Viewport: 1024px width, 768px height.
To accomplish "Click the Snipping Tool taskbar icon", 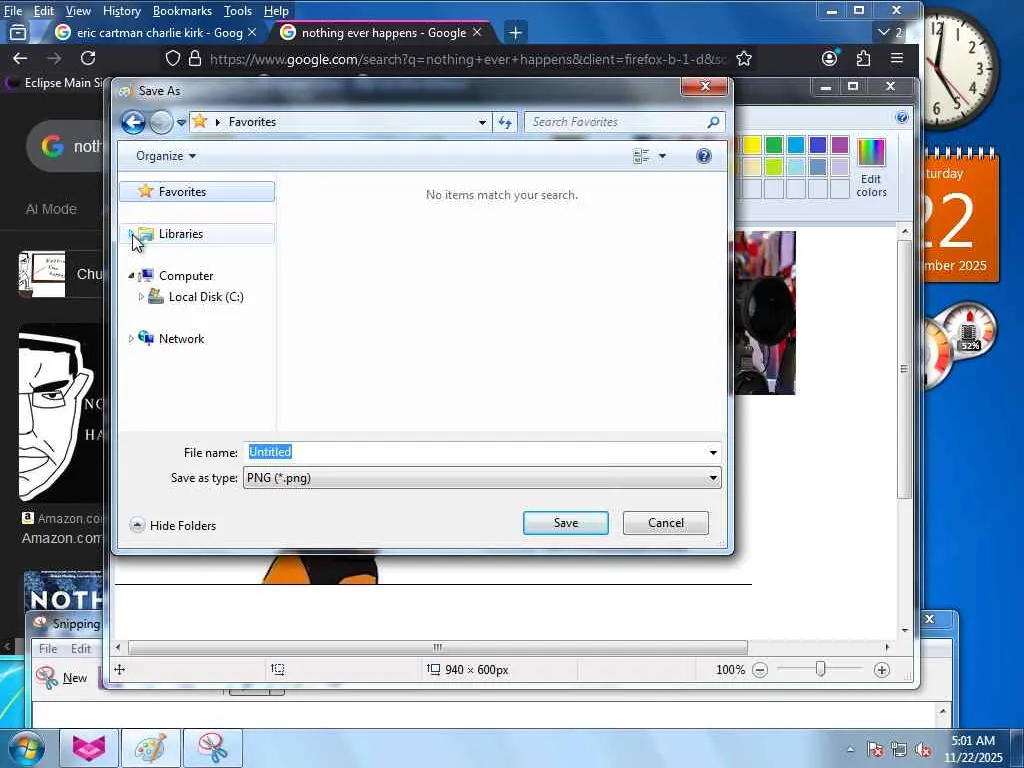I will click(x=213, y=748).
